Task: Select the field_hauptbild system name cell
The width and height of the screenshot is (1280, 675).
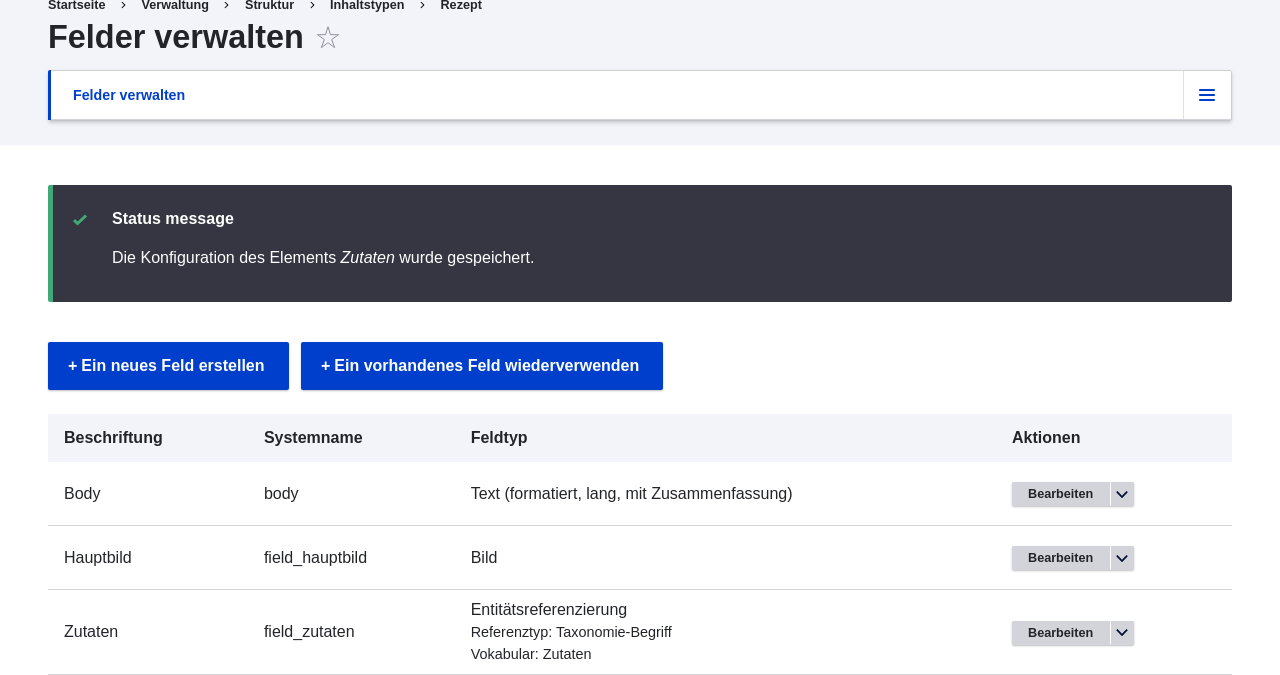Action: click(315, 558)
